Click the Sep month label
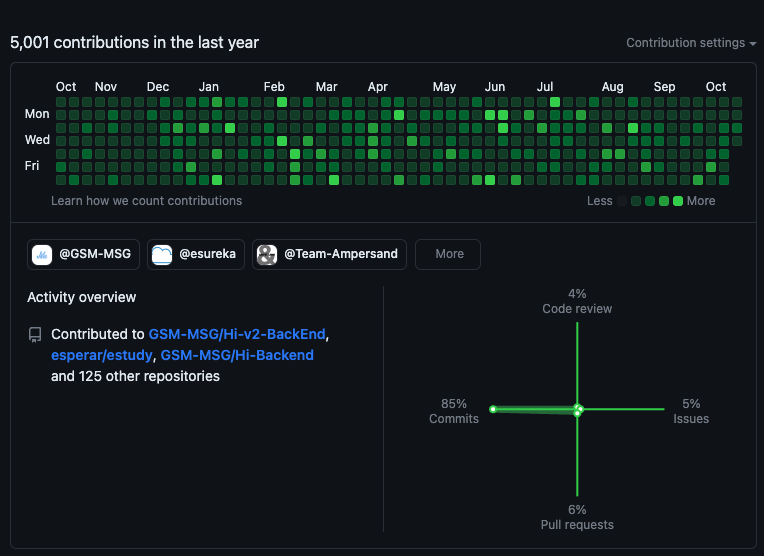This screenshot has width=764, height=556. 664,87
